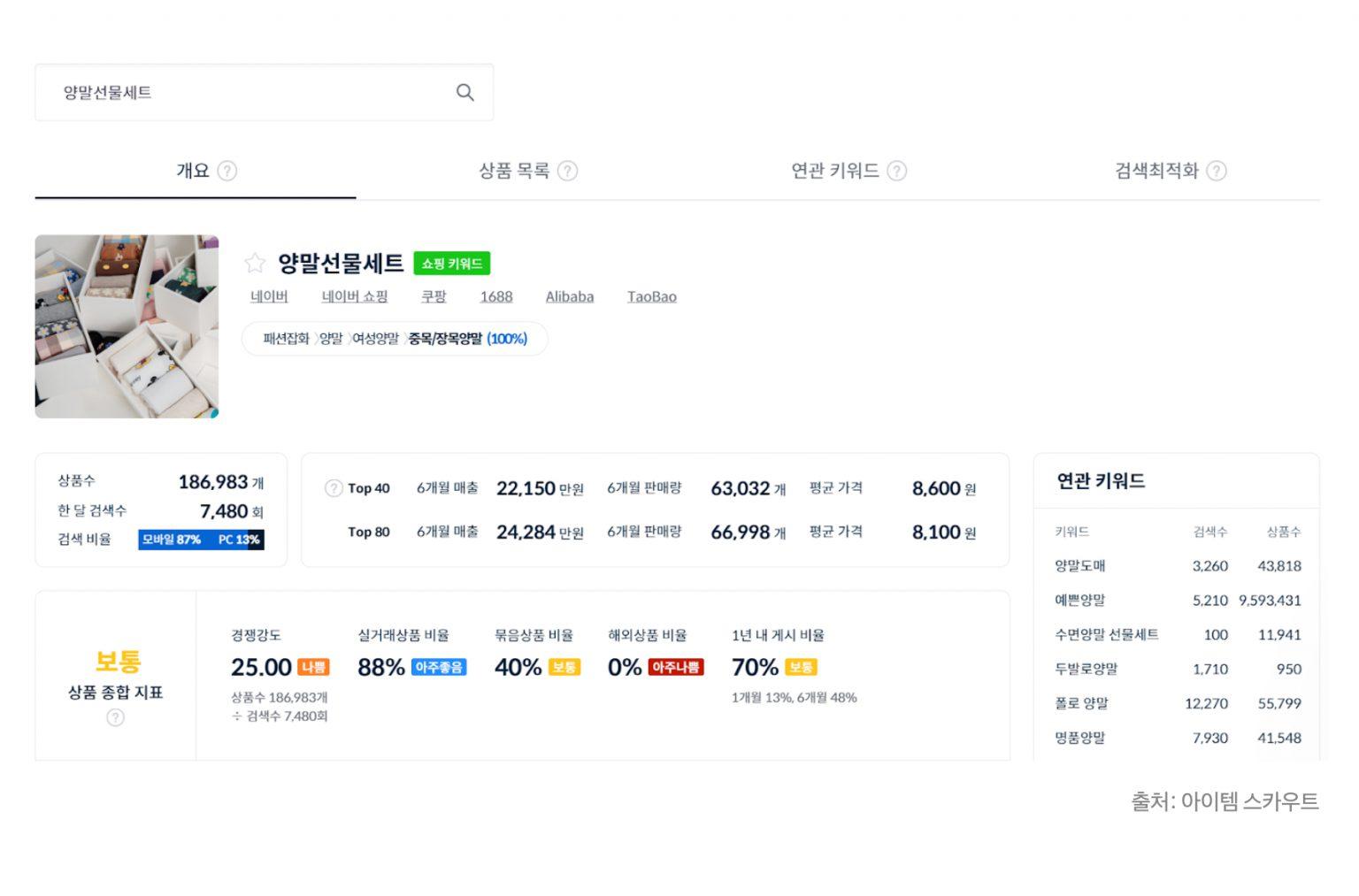Open the TaoBao link
The height and width of the screenshot is (896, 1359).
point(651,297)
